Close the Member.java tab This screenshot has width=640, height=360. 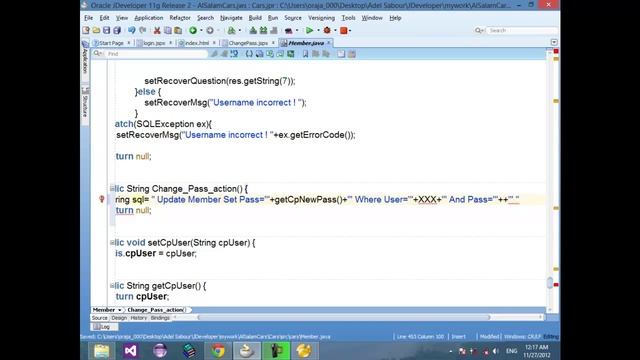click(329, 42)
